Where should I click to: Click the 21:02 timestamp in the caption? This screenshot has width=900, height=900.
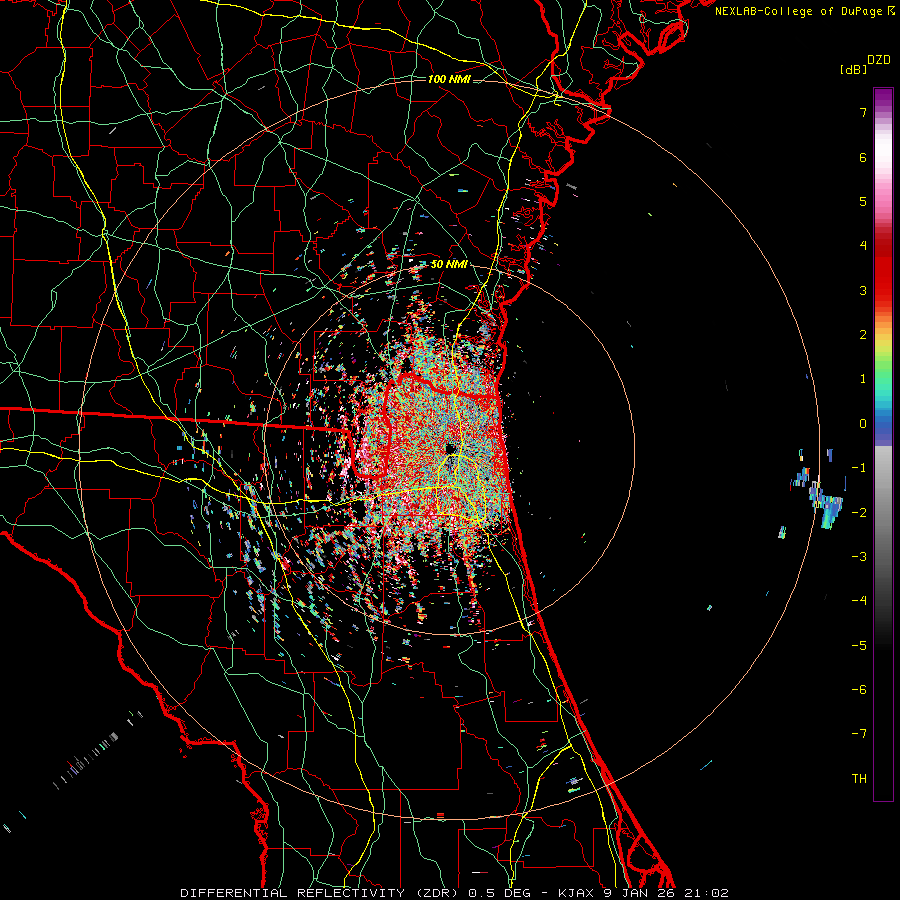pos(706,893)
